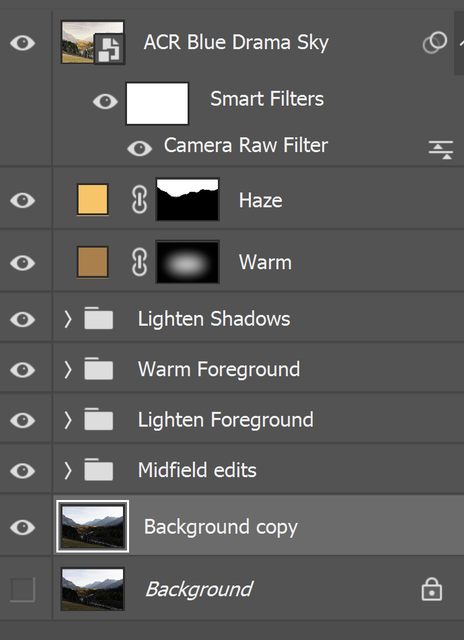The image size is (464, 640).
Task: Select the Haze layer name
Action: (x=260, y=200)
